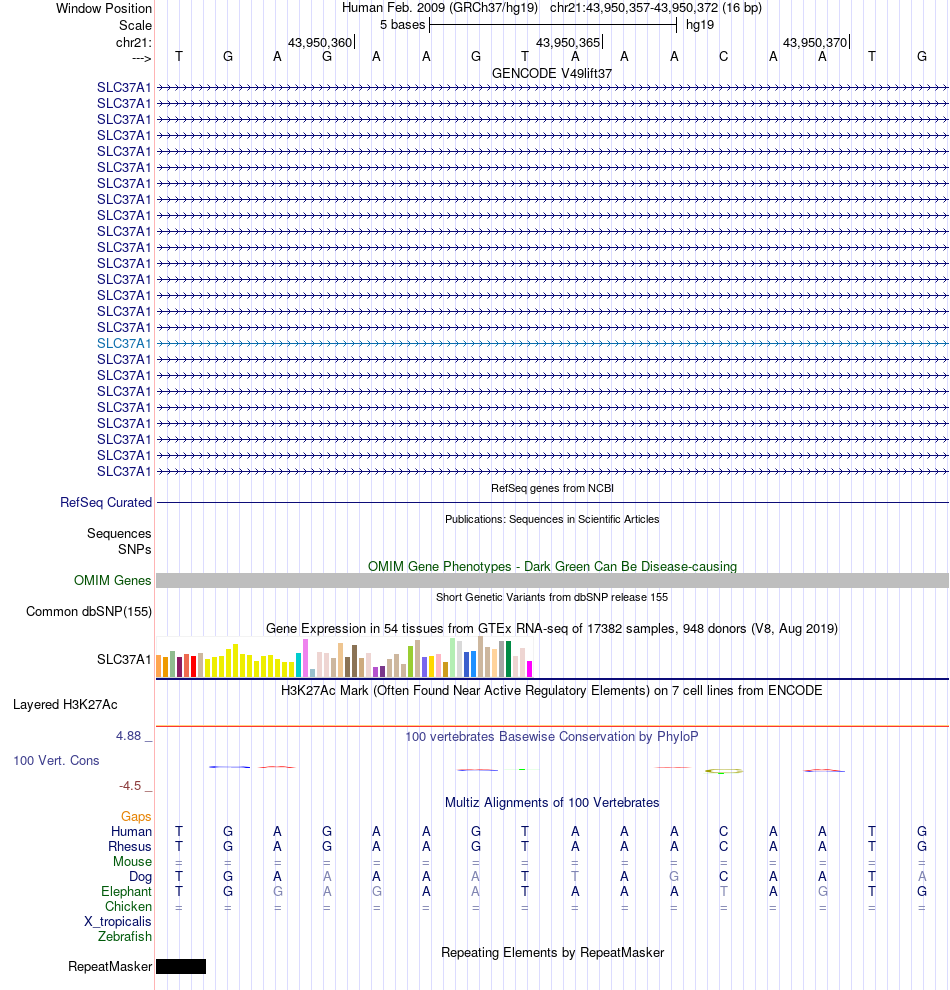
Task: Select the Elephant alignment row label
Action: click(126, 892)
